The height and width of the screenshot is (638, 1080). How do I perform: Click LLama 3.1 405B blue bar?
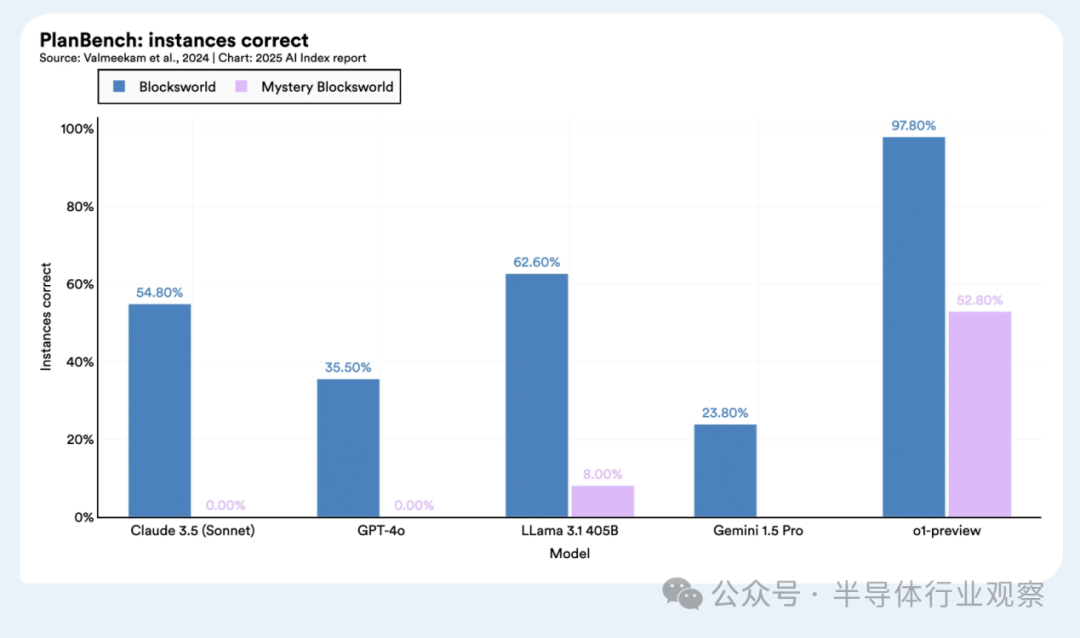[x=537, y=395]
